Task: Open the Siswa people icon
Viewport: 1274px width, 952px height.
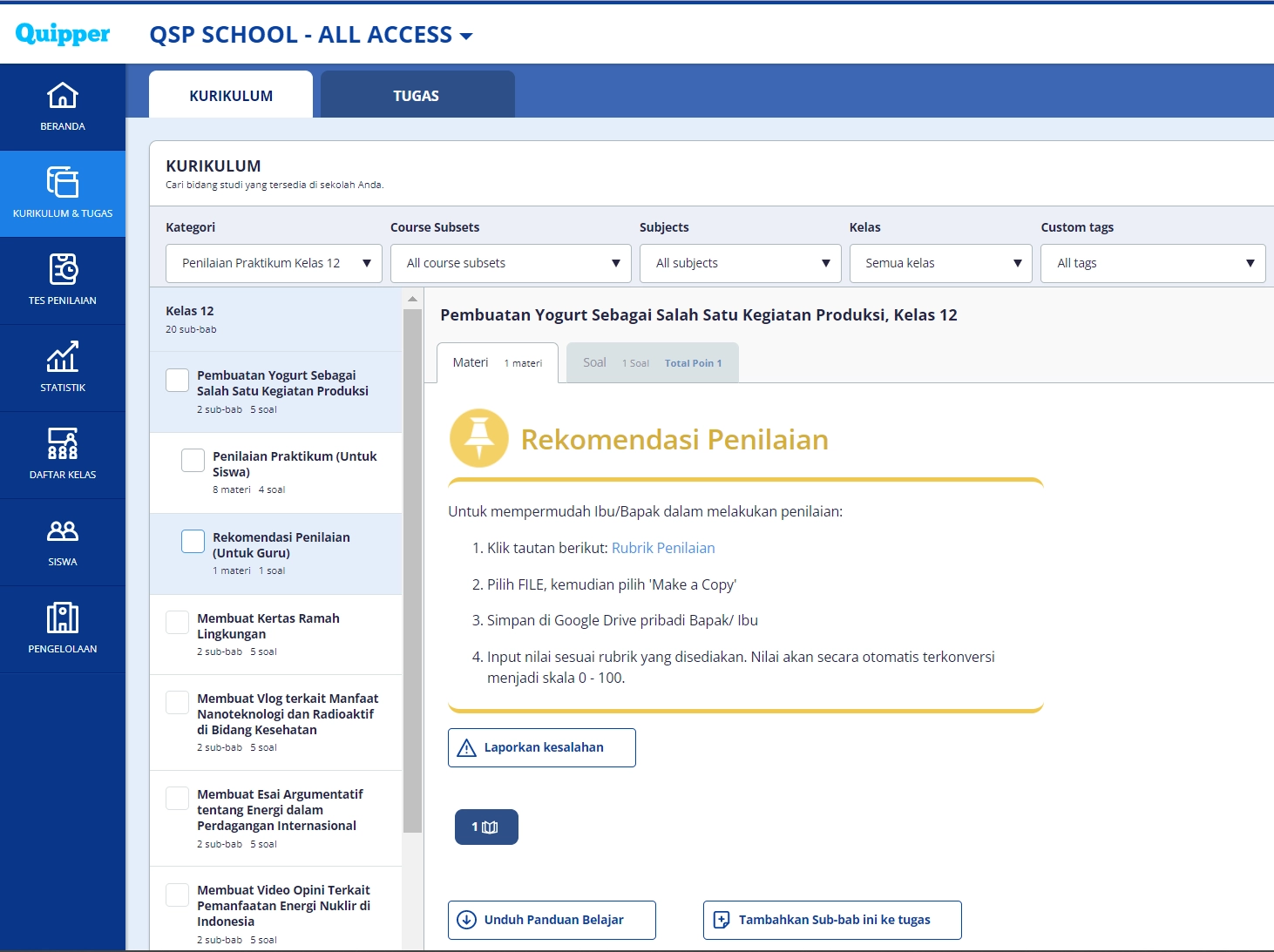Action: coord(63,531)
